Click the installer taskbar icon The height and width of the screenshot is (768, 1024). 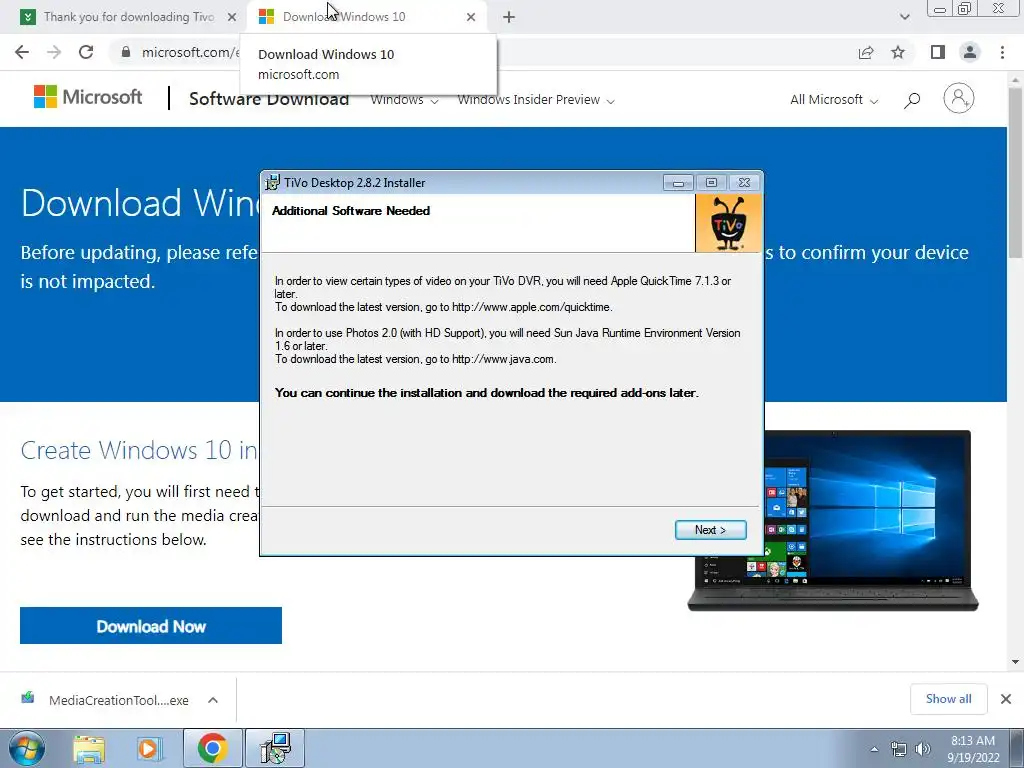(x=275, y=748)
